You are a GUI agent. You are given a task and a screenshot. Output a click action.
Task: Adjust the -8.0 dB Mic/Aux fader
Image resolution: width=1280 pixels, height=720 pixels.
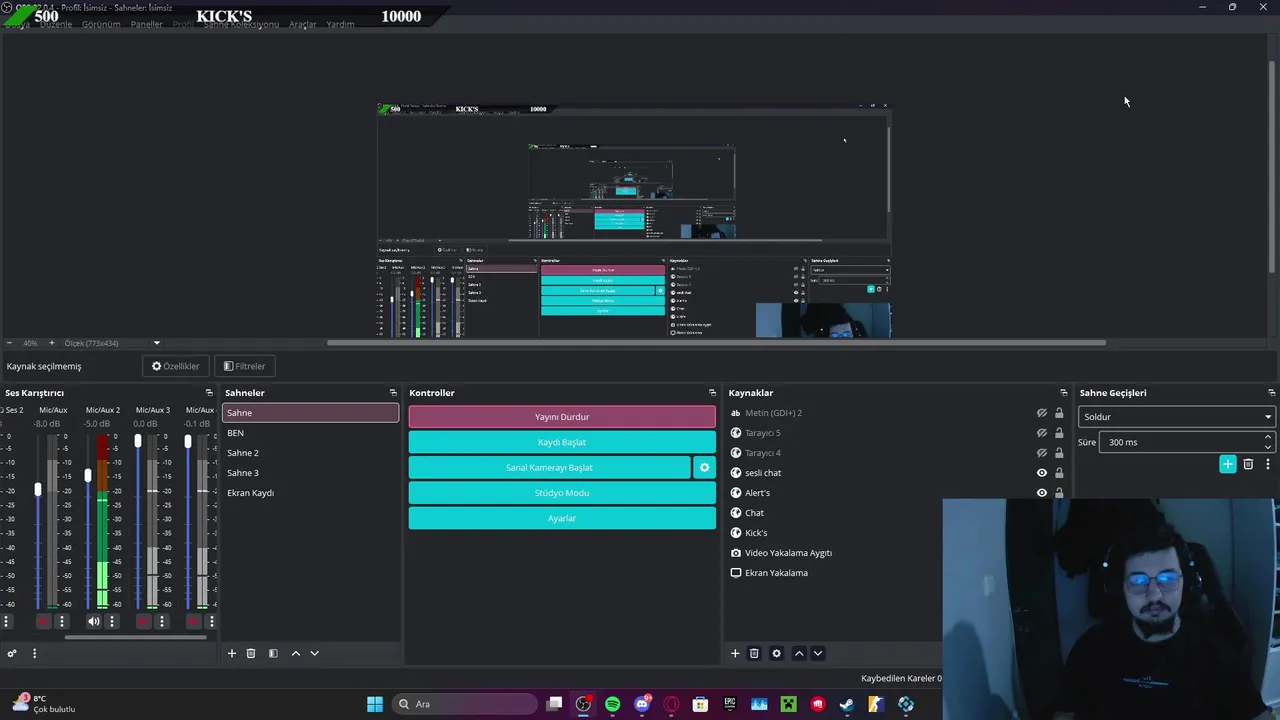[x=38, y=489]
